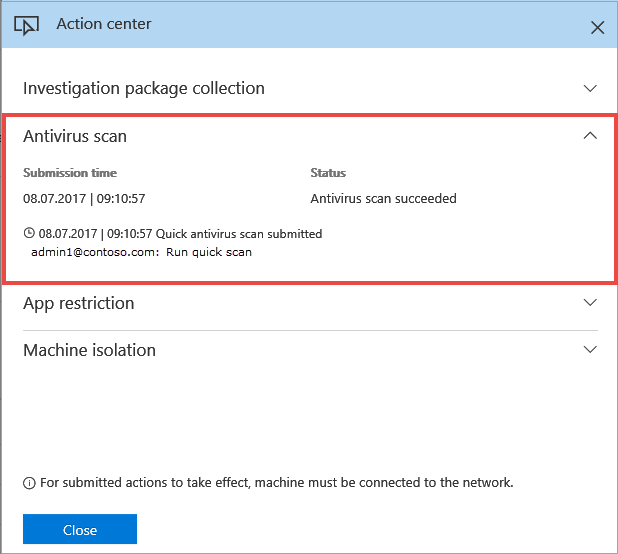Expand Machine isolation using its chevron arrow
The width and height of the screenshot is (618, 554).
click(x=590, y=350)
